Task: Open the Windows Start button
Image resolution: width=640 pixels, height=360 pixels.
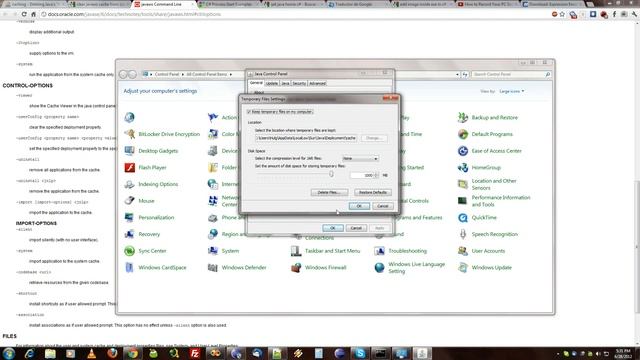Action: tap(9, 353)
